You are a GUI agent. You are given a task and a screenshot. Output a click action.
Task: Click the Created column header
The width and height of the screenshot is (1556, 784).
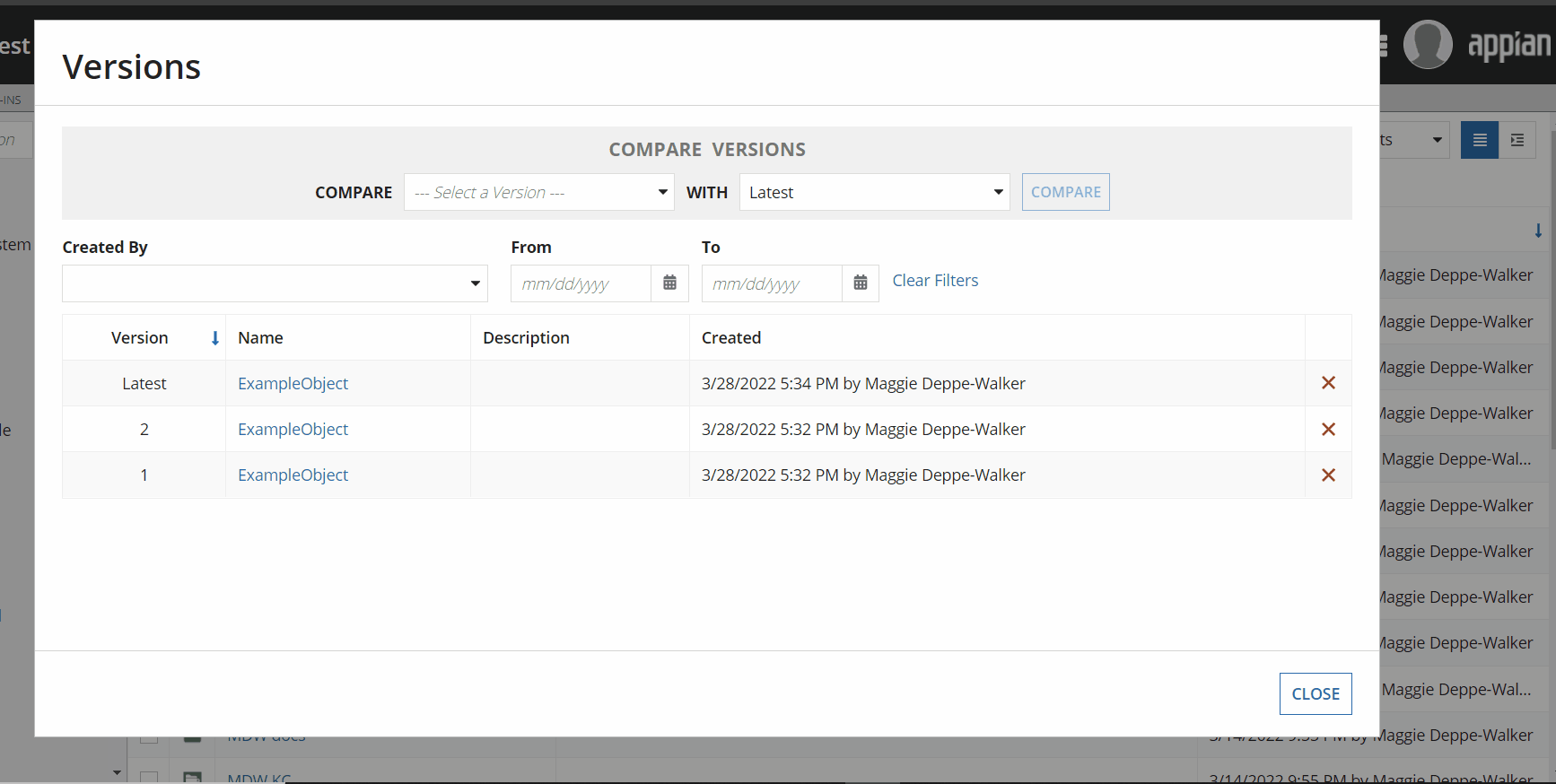[731, 337]
